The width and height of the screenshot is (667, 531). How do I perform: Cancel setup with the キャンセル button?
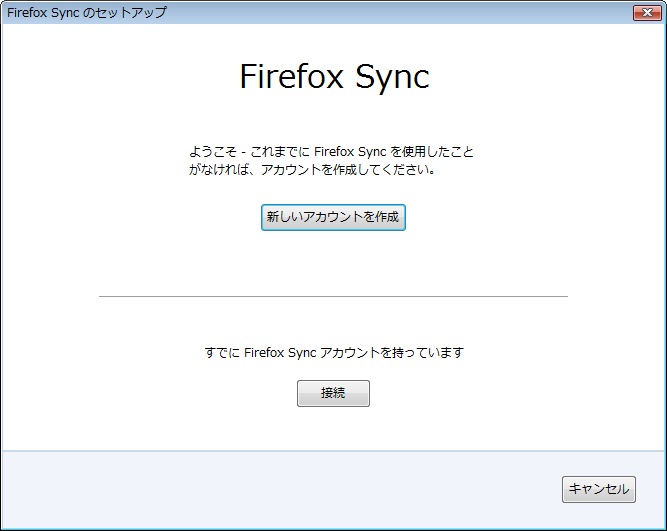tap(599, 489)
